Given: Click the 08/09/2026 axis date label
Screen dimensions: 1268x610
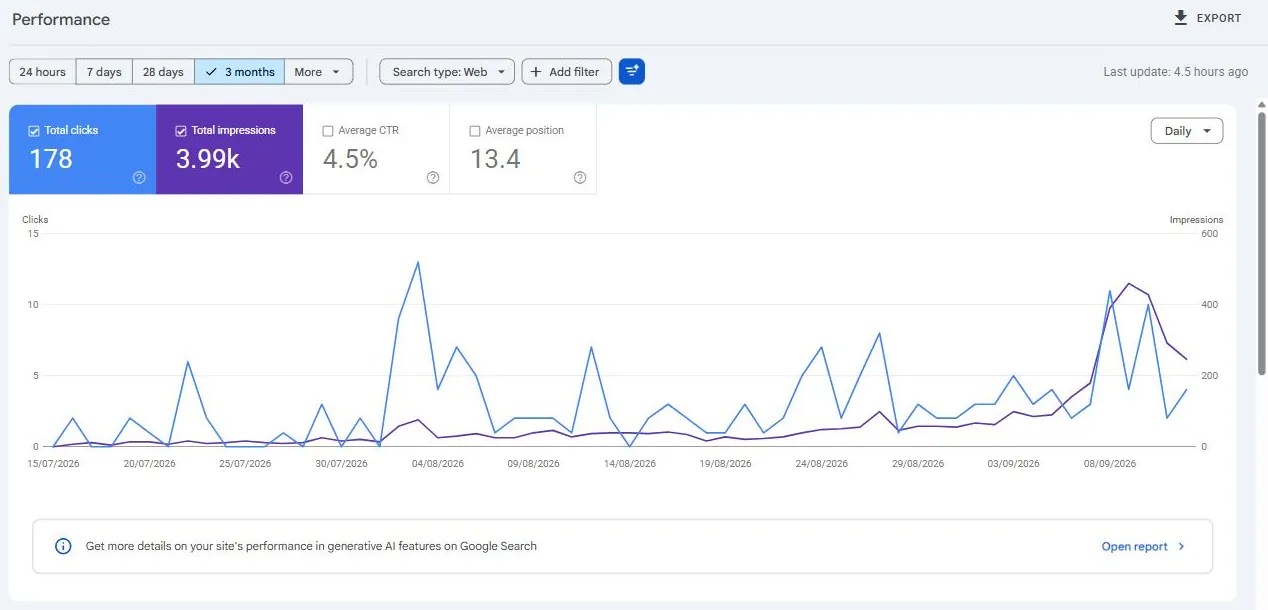Looking at the screenshot, I should [1110, 464].
